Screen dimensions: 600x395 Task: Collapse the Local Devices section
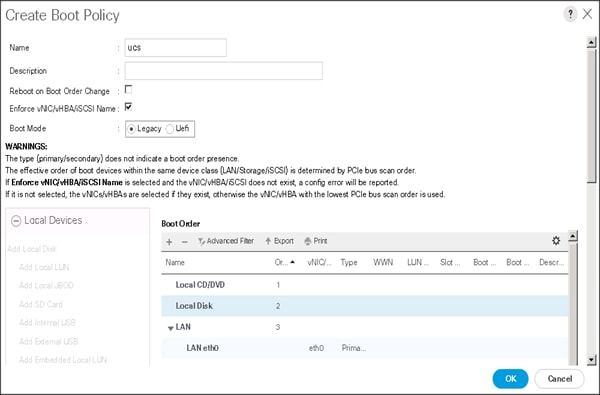point(16,221)
